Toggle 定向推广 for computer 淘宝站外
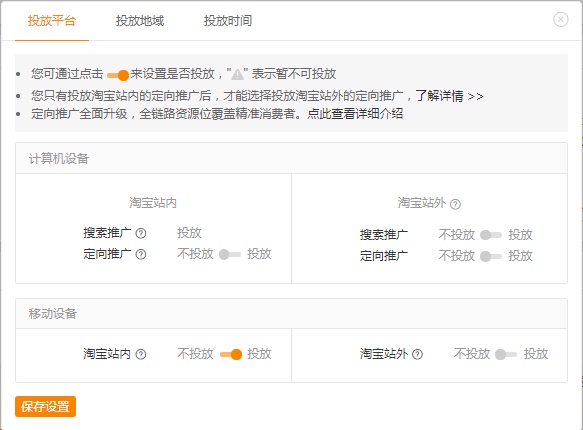 pos(491,256)
